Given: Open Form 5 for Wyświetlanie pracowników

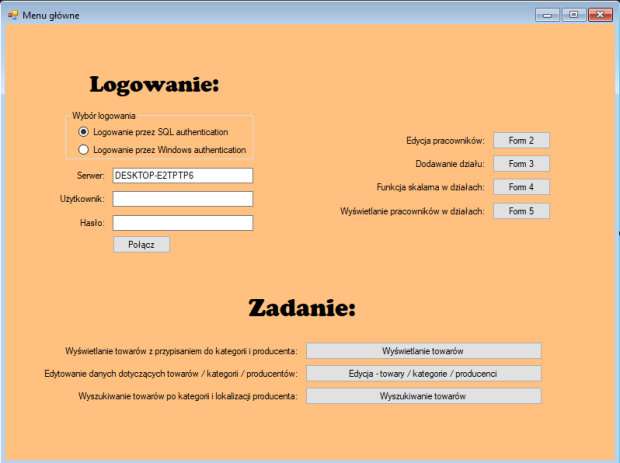Looking at the screenshot, I should [521, 211].
